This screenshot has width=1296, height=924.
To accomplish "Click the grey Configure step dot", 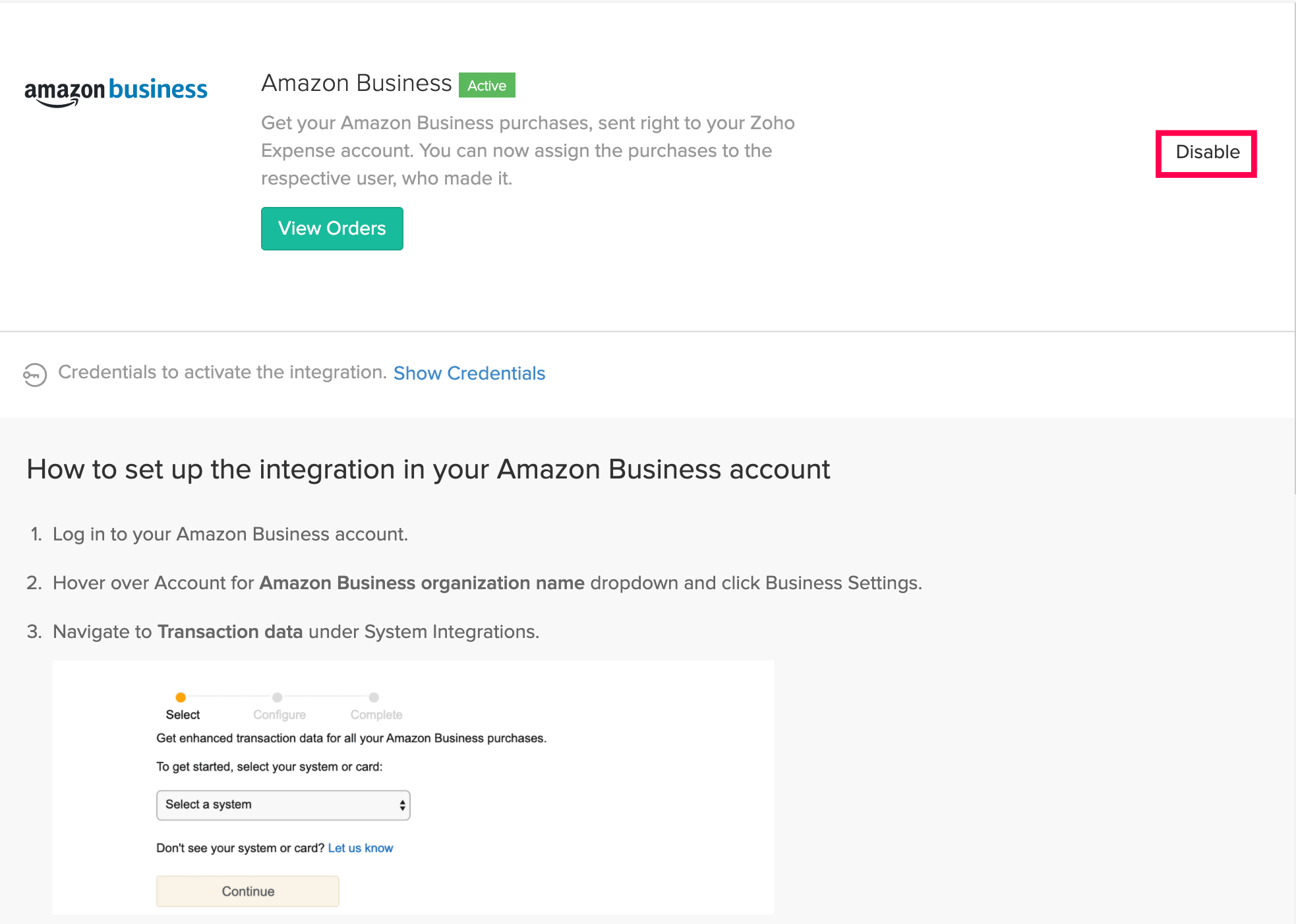I will [x=278, y=697].
